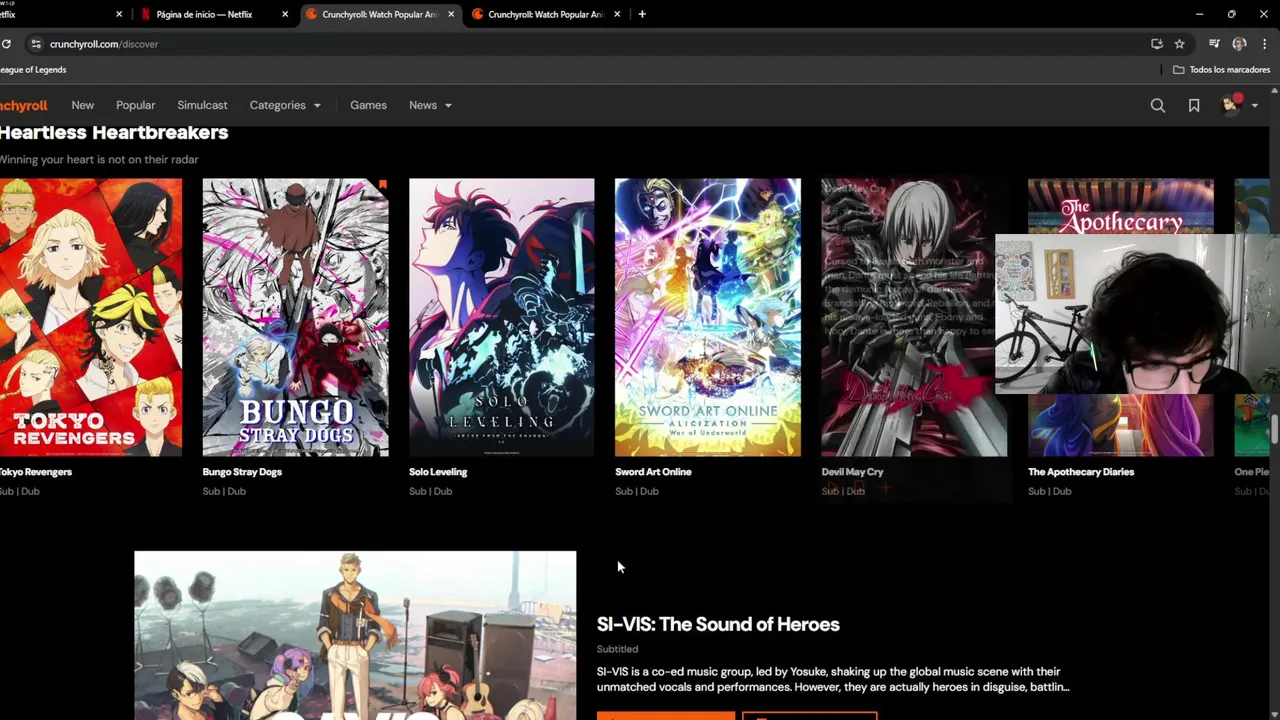The width and height of the screenshot is (1280, 720).
Task: Click the Devil May Cry title text
Action: tap(852, 472)
